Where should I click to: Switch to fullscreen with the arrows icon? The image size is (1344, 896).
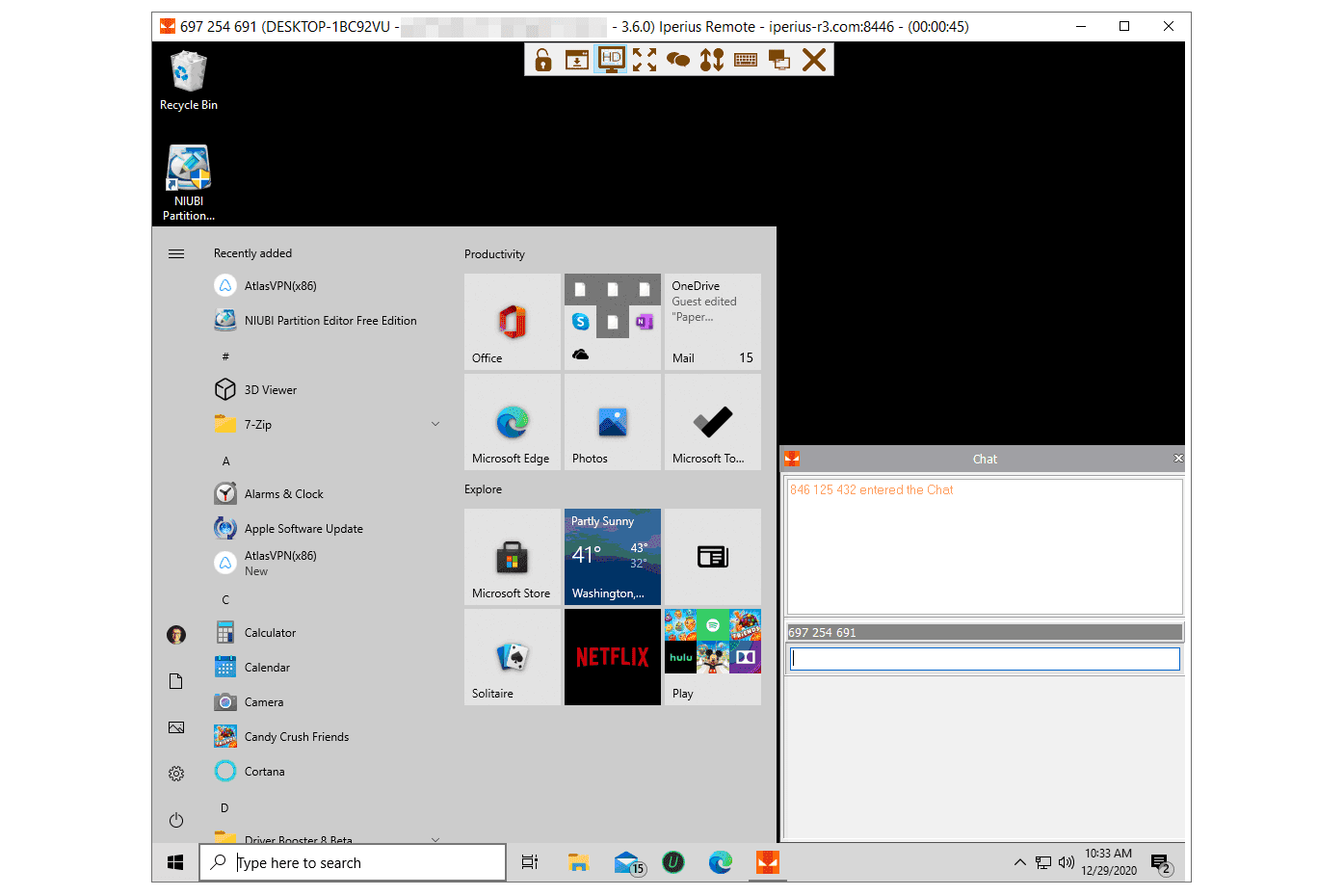645,60
